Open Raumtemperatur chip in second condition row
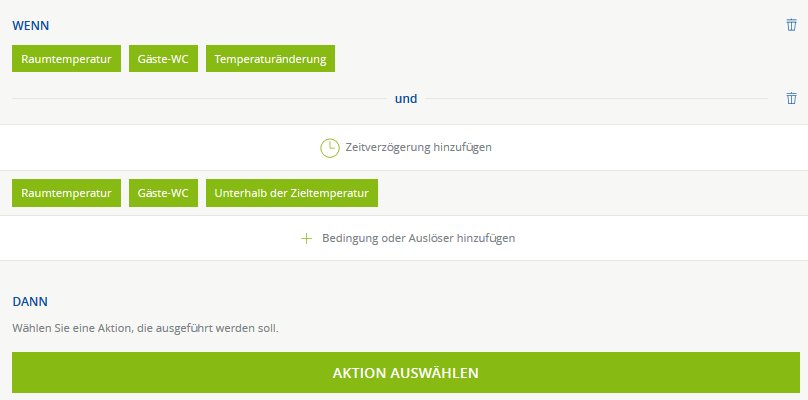The image size is (808, 400). coord(66,193)
